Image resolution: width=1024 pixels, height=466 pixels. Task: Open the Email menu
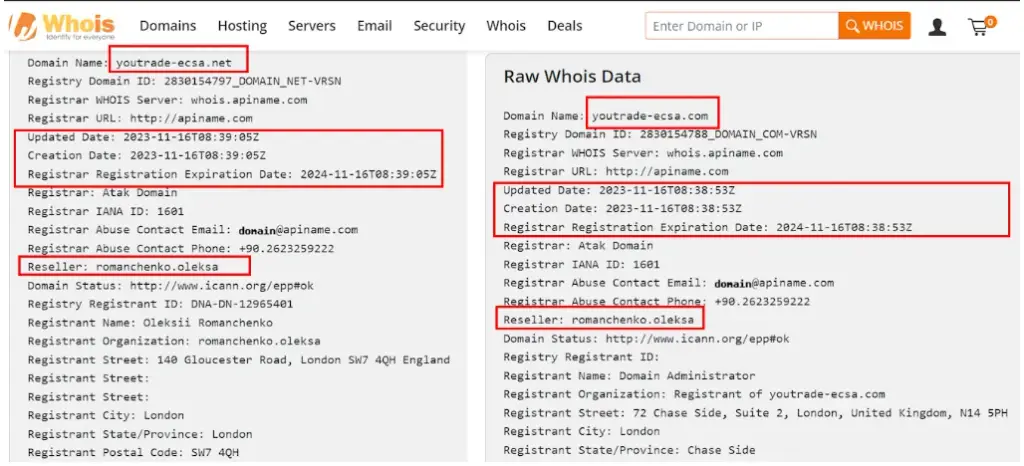[374, 26]
